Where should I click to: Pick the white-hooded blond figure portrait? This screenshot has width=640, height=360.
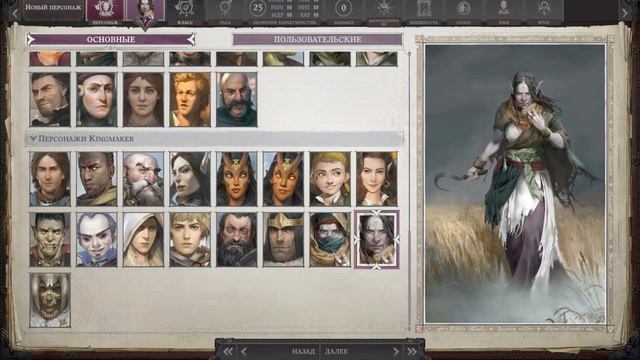coord(143,240)
